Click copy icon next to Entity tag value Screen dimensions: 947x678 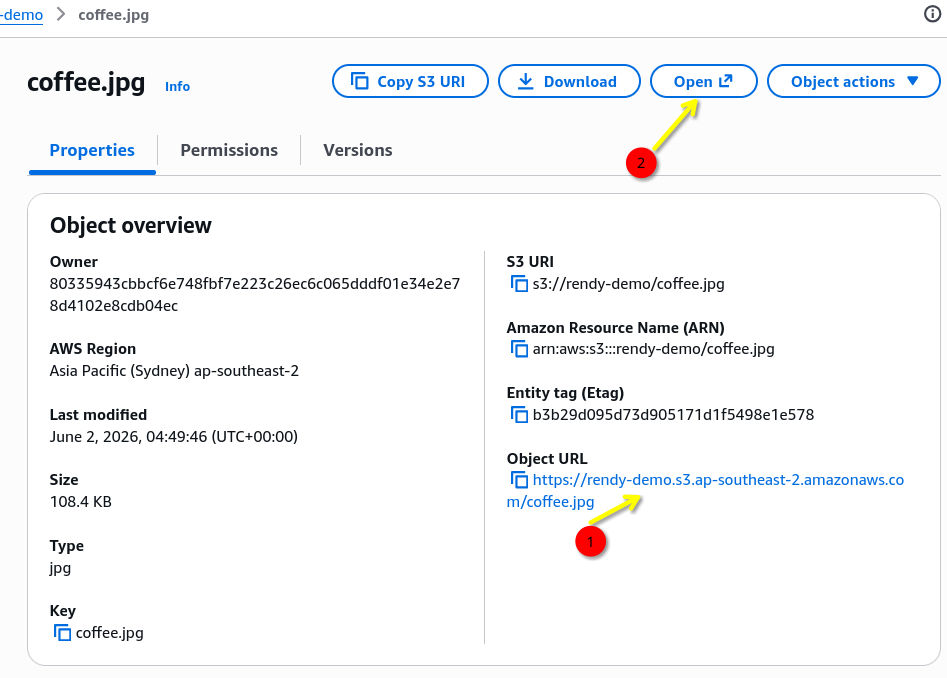pos(519,414)
